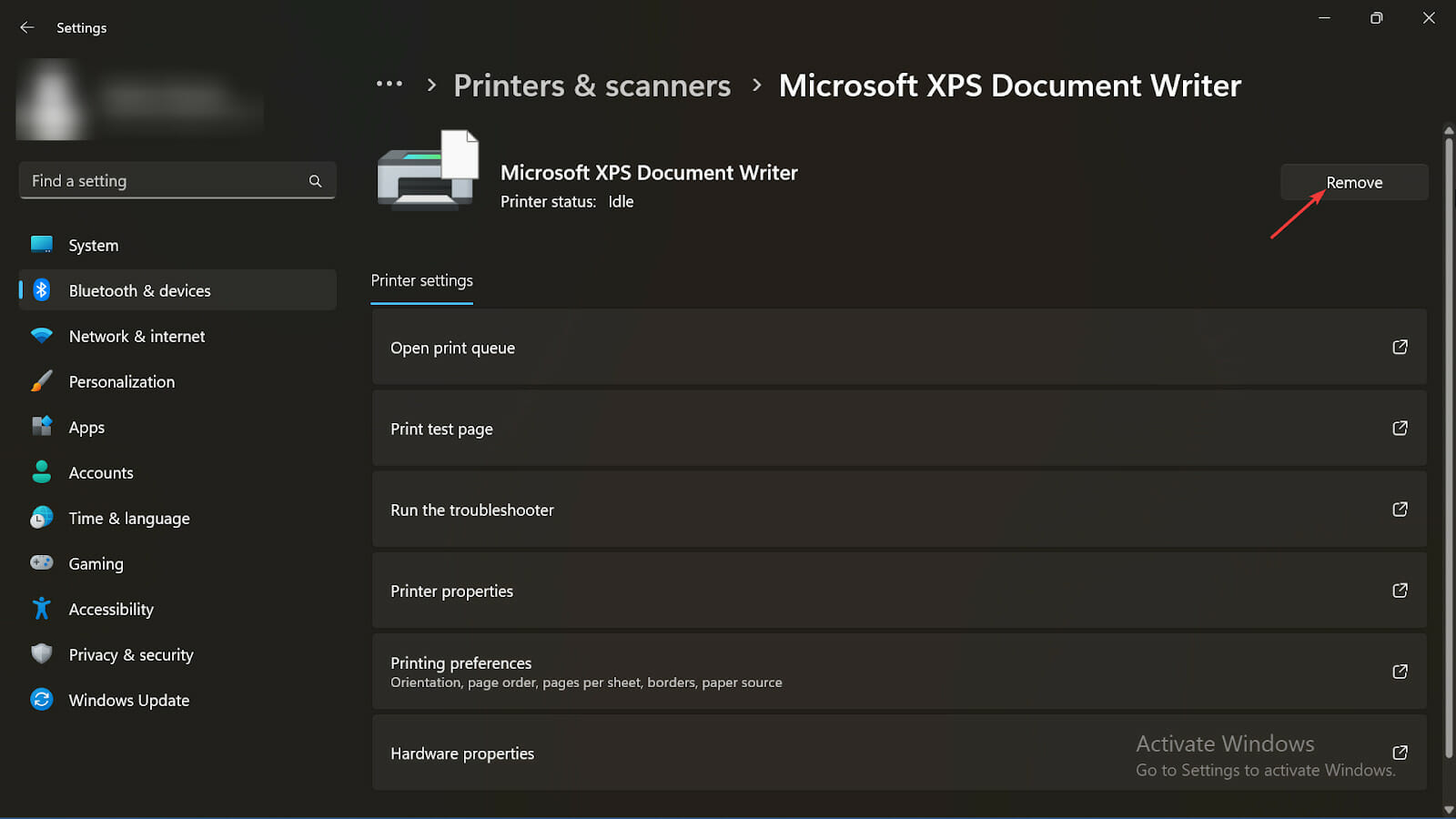Viewport: 1456px width, 819px height.
Task: Run the troubleshooter text
Action: [x=471, y=510]
